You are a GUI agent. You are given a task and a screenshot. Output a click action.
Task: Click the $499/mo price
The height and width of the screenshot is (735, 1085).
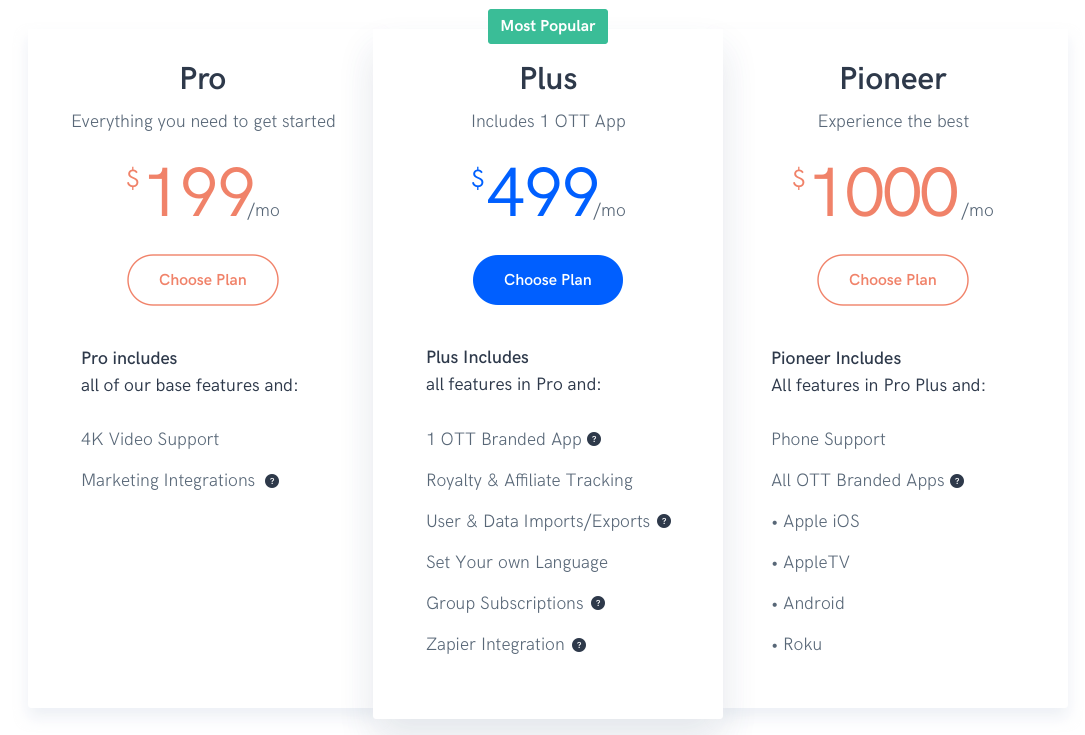click(548, 192)
